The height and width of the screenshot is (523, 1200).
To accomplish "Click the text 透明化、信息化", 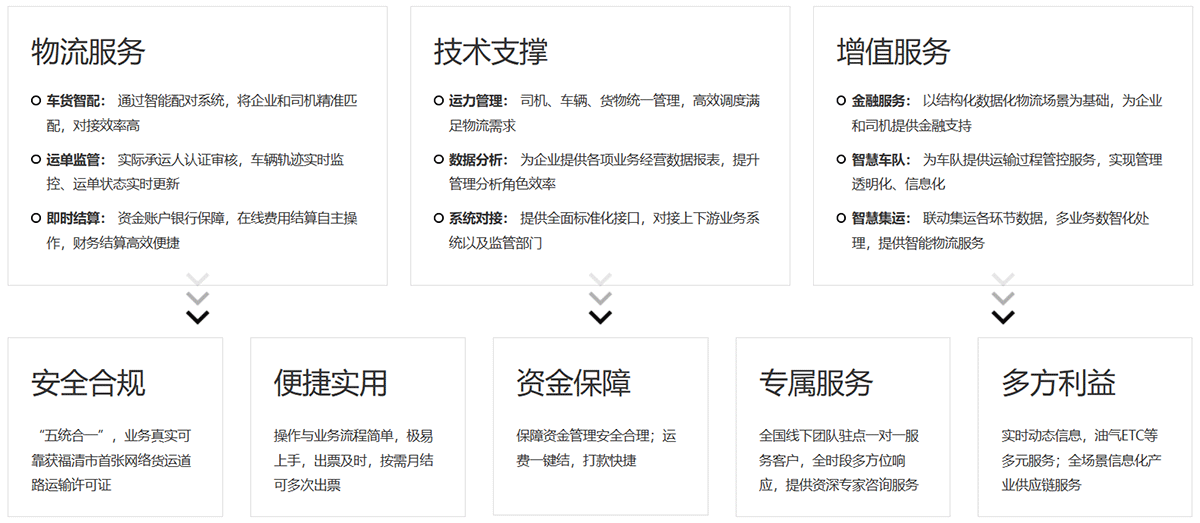I will [x=898, y=184].
